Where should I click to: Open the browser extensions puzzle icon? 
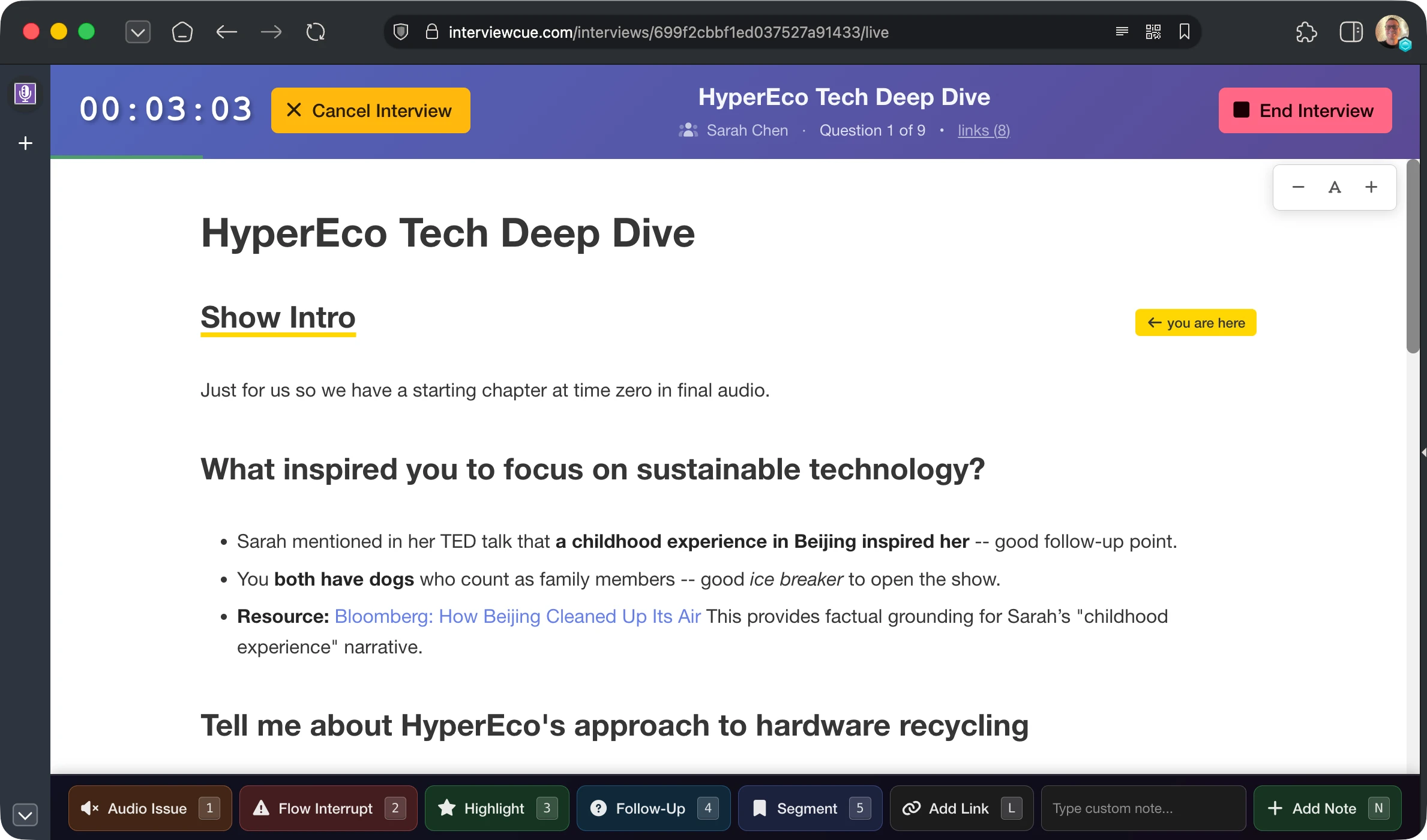[x=1306, y=32]
